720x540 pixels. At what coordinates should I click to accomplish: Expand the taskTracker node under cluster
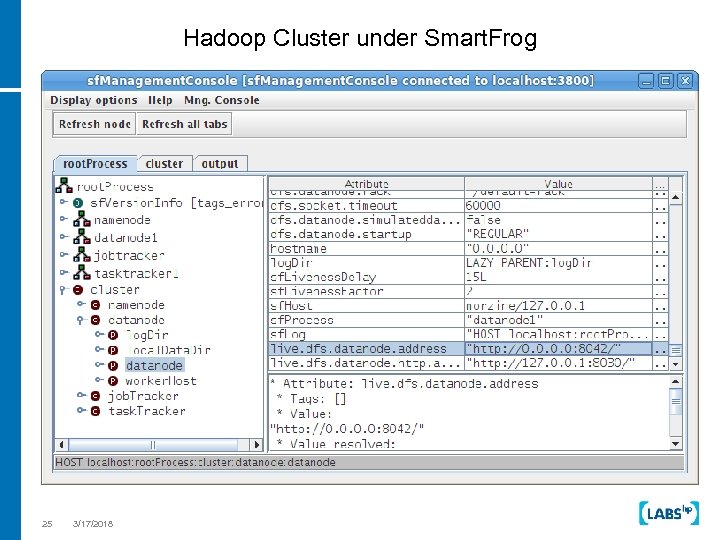pyautogui.click(x=81, y=410)
